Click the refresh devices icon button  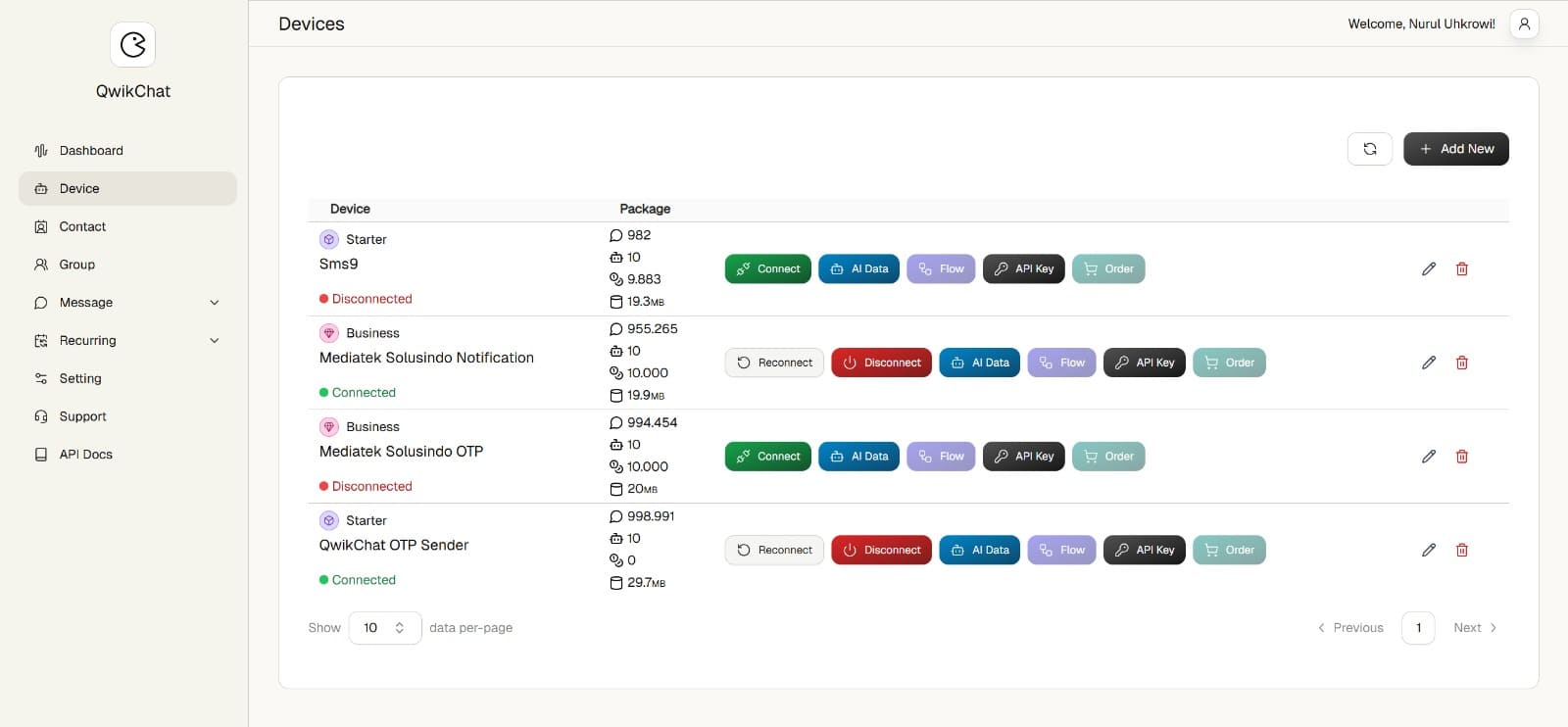(1369, 149)
